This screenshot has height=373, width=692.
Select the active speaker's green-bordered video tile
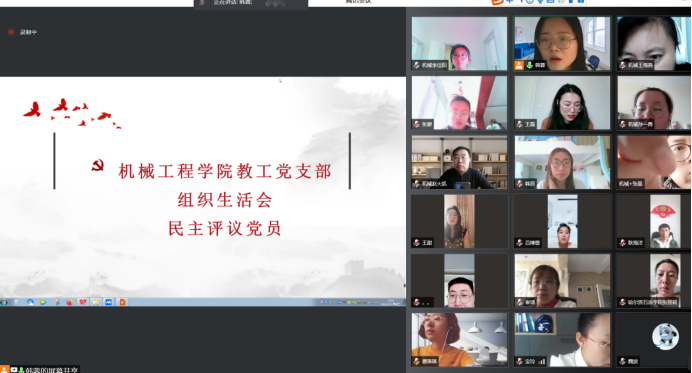point(562,43)
